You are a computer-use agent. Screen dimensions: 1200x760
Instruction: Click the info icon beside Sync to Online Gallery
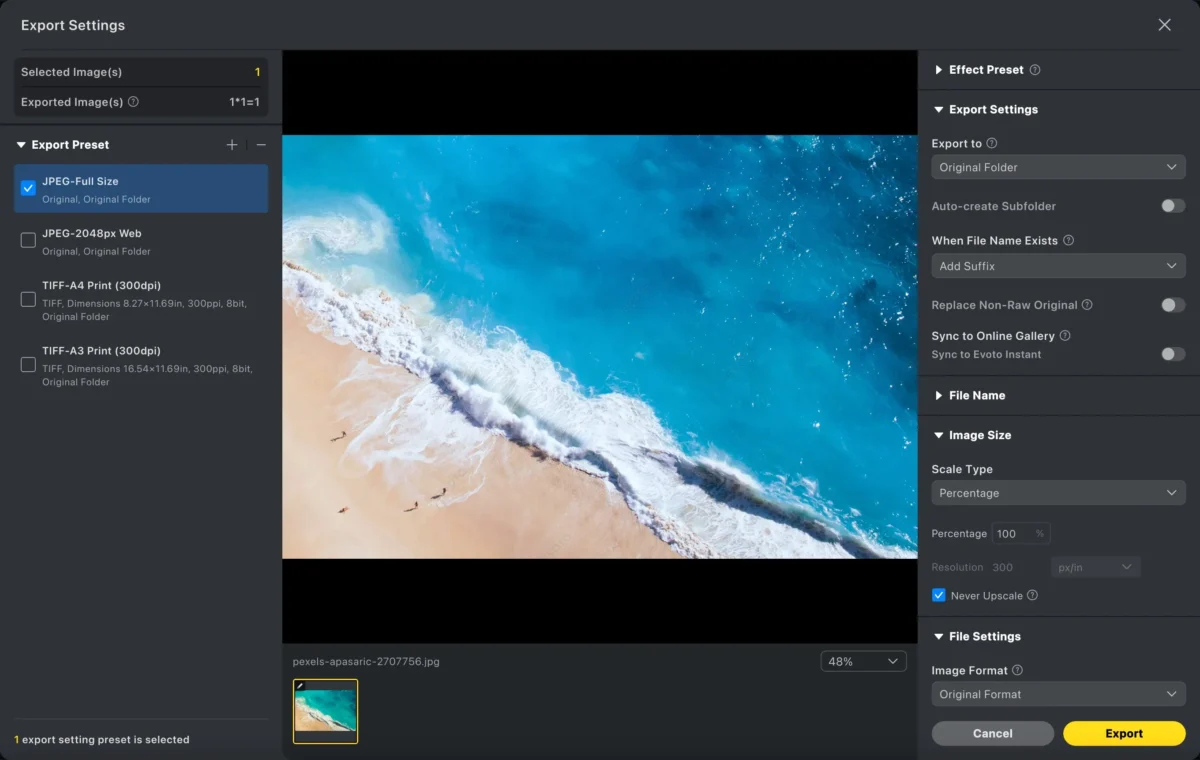click(1065, 336)
